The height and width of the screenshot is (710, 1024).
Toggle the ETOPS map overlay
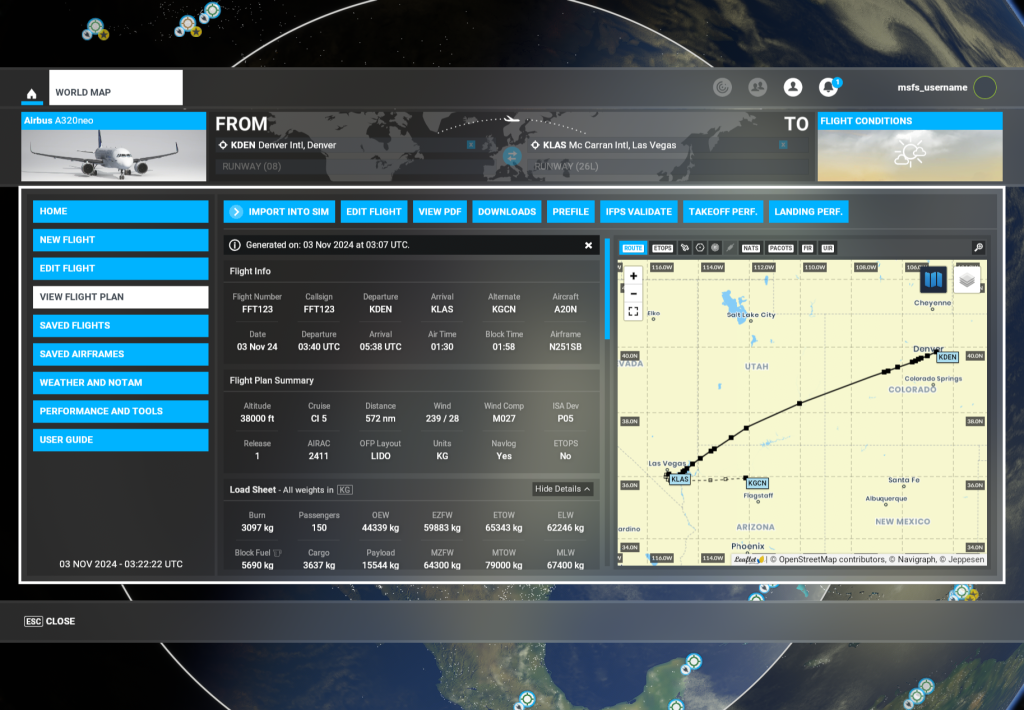point(662,248)
